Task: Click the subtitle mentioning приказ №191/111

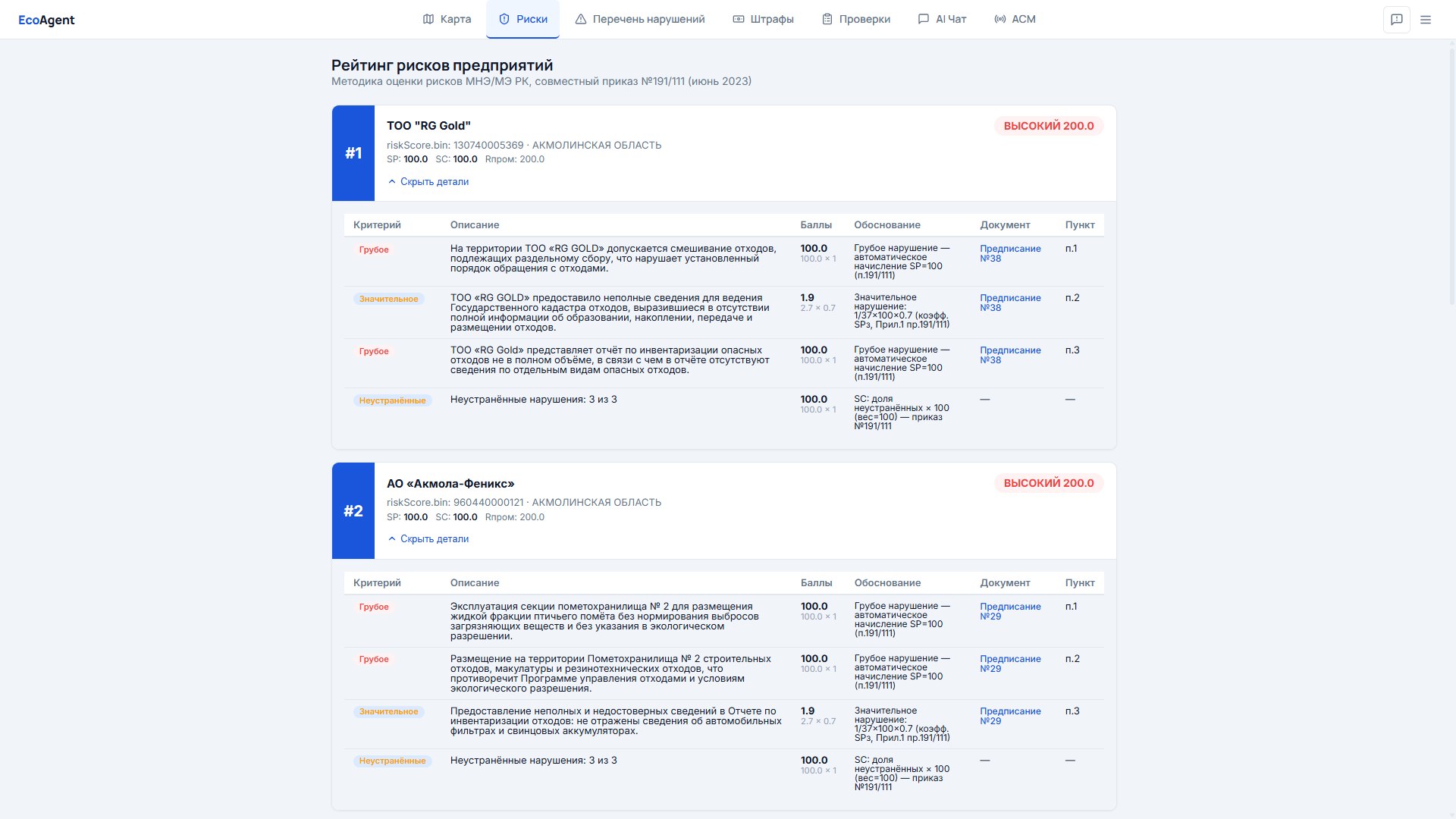Action: pos(541,81)
